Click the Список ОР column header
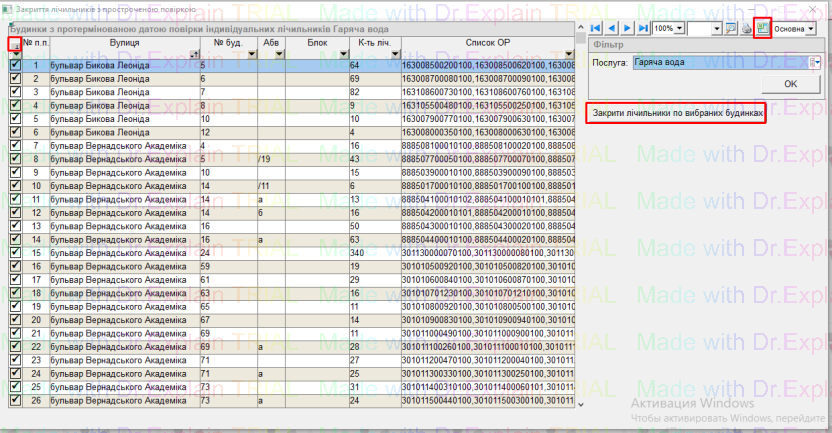The image size is (832, 433). (488, 44)
